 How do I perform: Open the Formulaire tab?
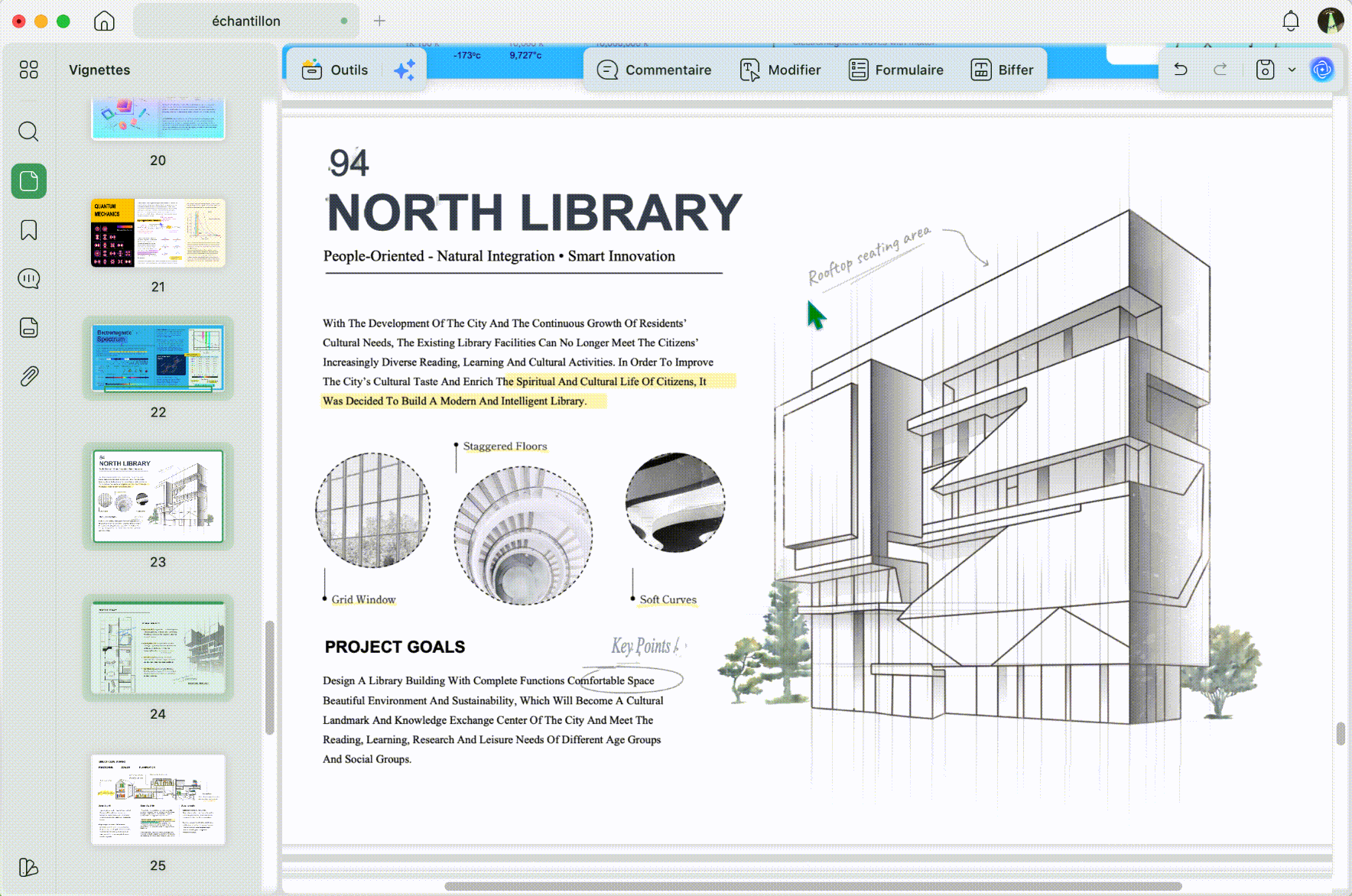(x=895, y=70)
